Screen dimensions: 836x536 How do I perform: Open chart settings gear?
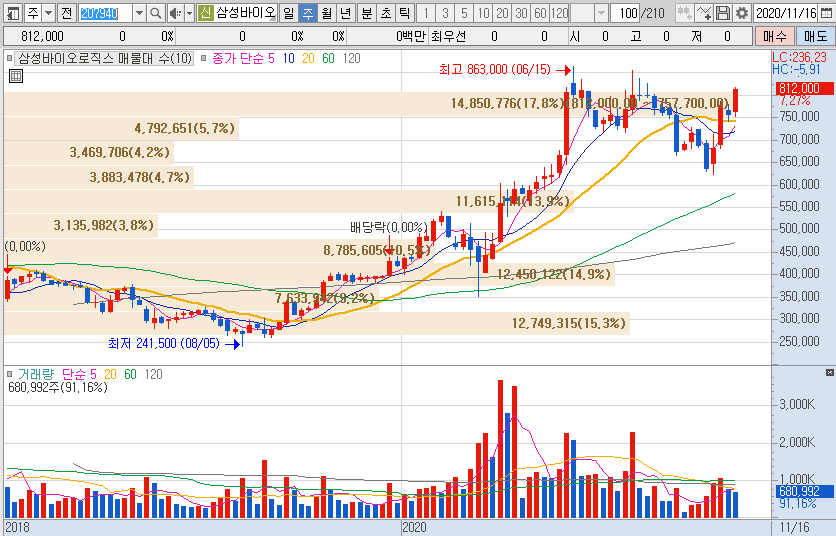coord(742,13)
